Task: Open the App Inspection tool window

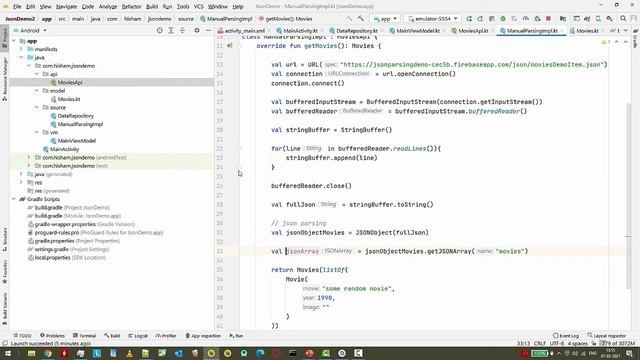Action: pyautogui.click(x=203, y=336)
